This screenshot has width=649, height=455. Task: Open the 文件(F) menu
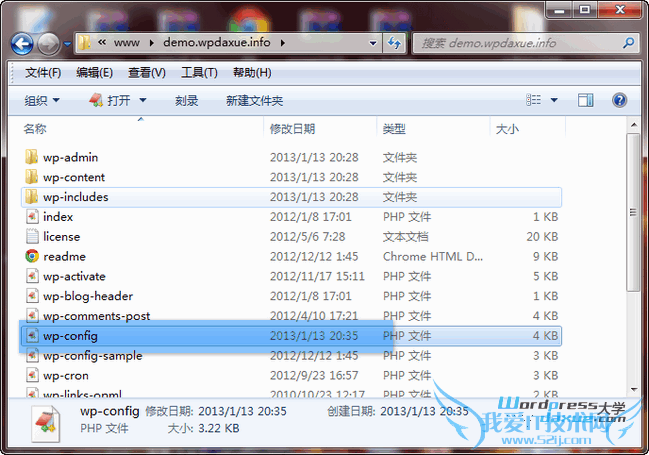(x=43, y=73)
